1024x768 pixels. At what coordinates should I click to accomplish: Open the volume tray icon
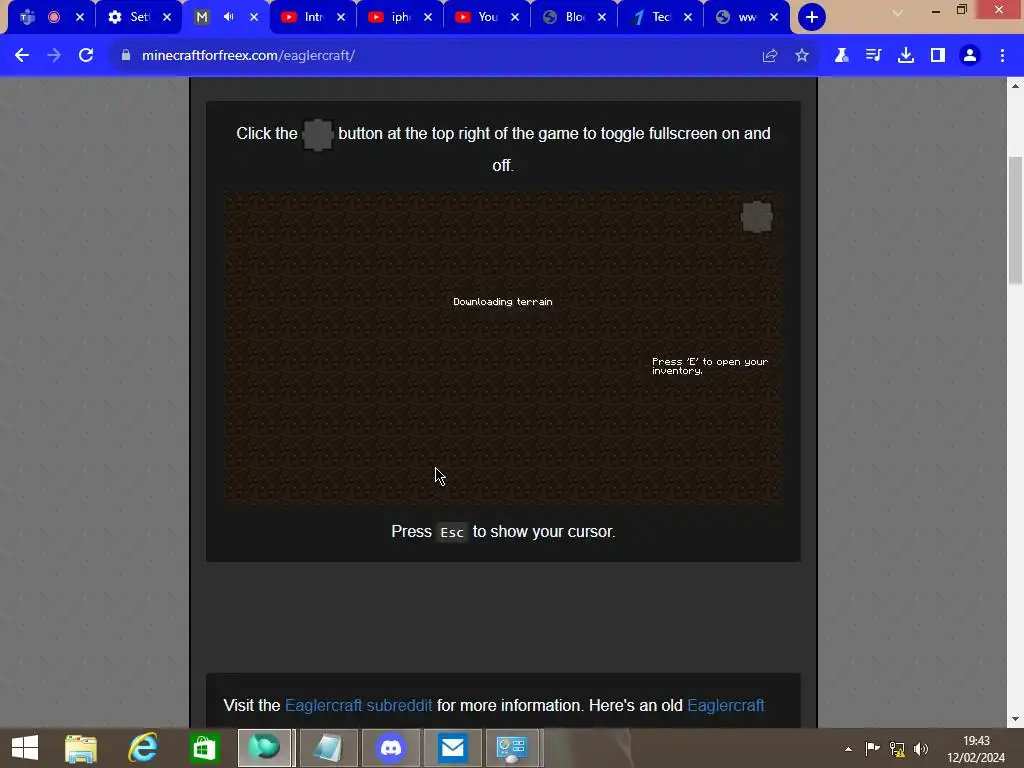(x=921, y=748)
